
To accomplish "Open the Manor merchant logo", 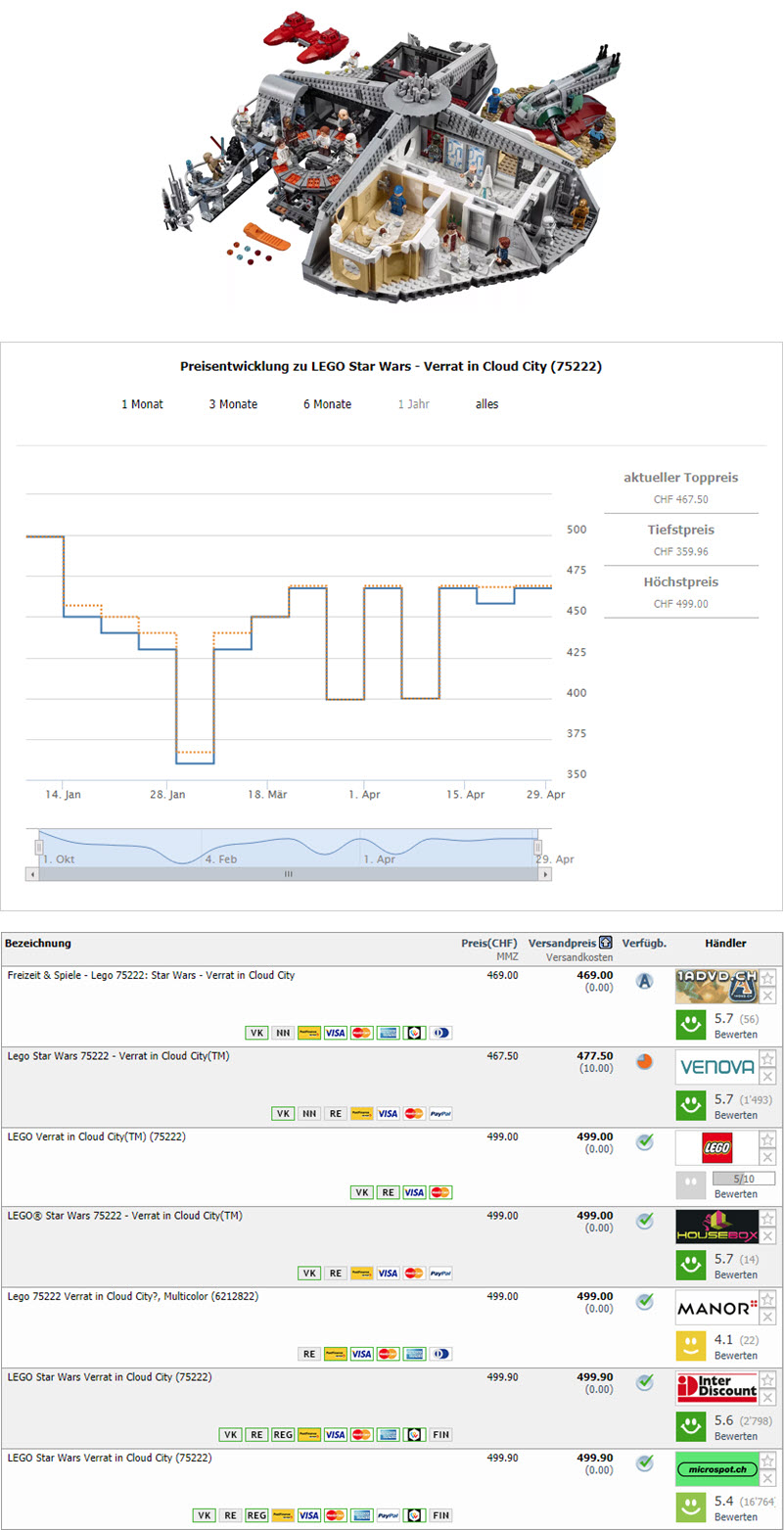I will [x=716, y=1308].
